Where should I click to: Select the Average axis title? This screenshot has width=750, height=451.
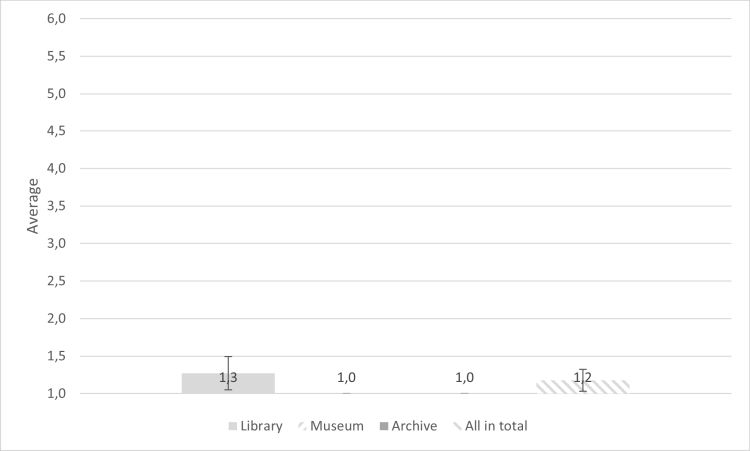tap(33, 206)
